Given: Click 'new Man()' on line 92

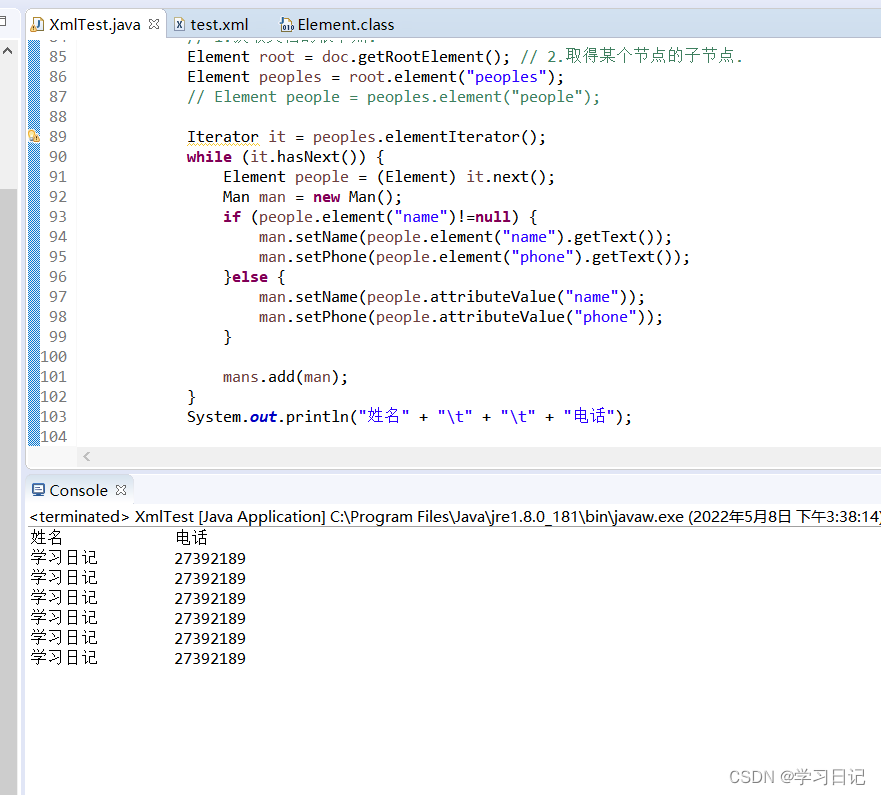Looking at the screenshot, I should 352,197.
